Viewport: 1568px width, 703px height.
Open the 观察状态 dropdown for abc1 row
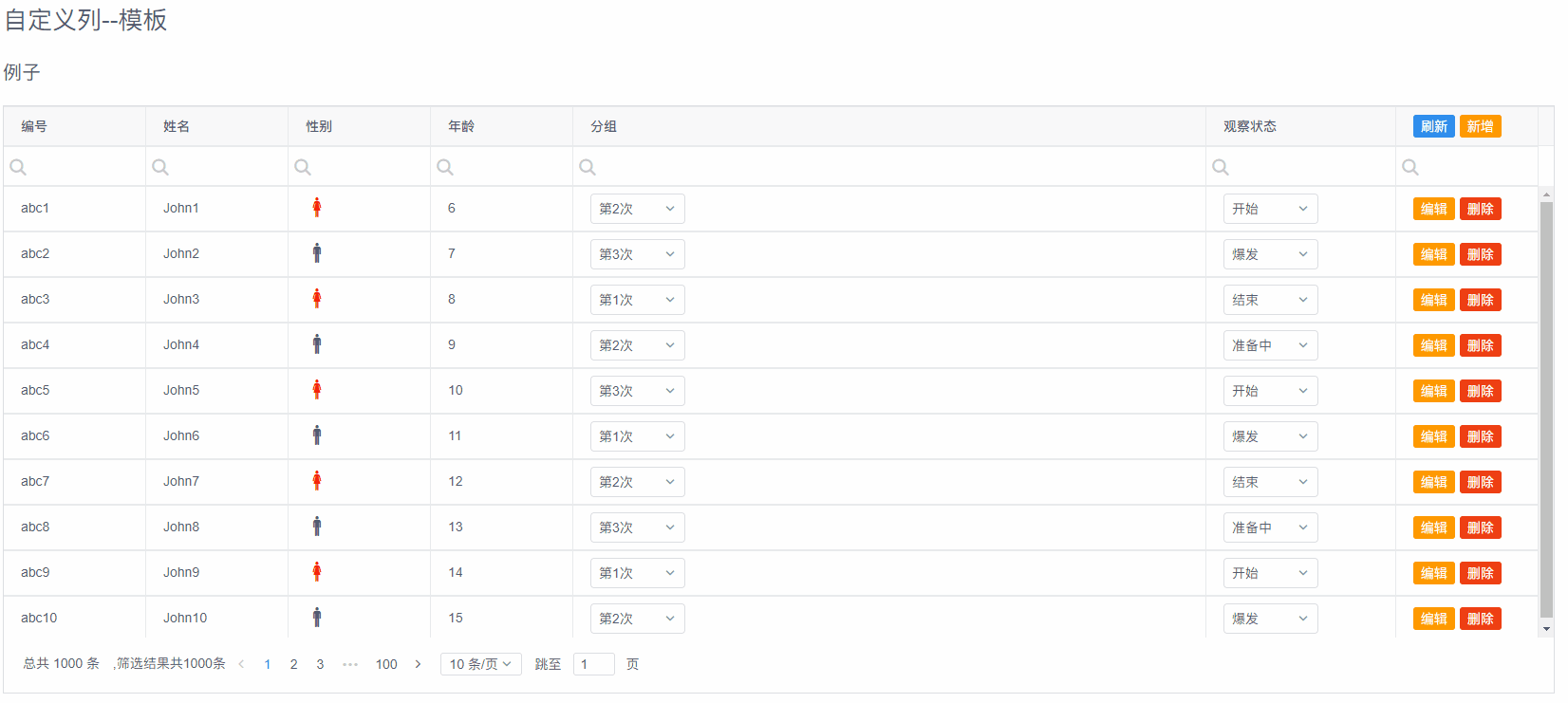pos(1270,209)
